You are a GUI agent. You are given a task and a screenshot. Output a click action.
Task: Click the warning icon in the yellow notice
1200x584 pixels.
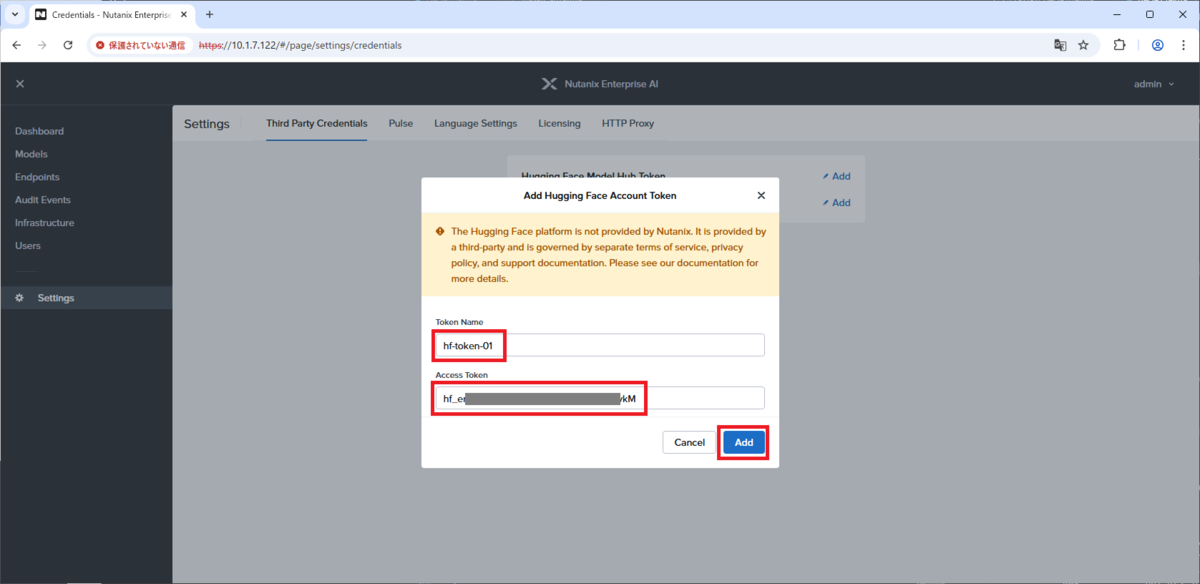point(440,231)
